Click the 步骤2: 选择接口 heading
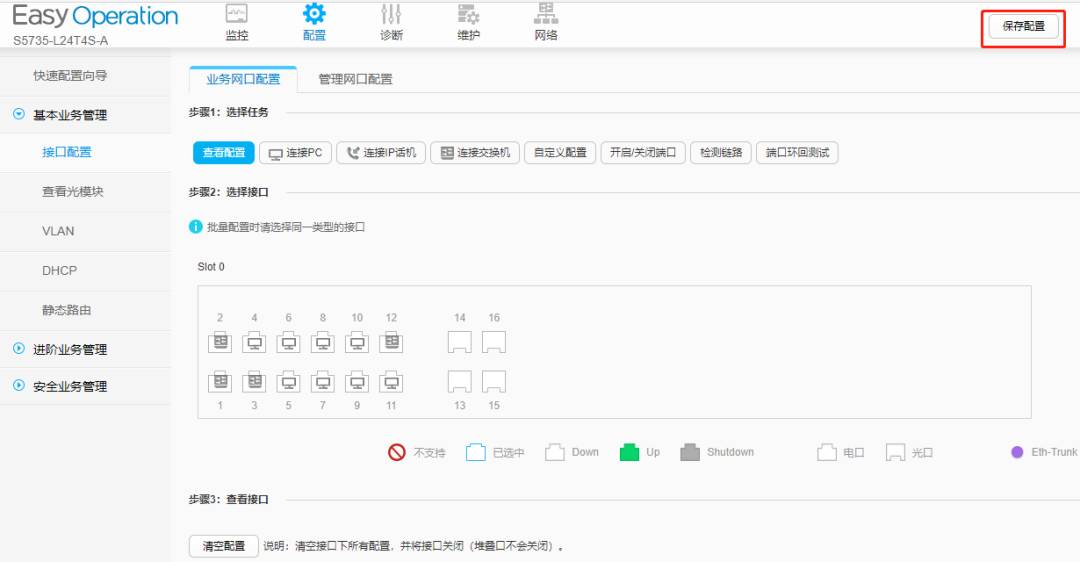The height and width of the screenshot is (562, 1080). point(229,192)
